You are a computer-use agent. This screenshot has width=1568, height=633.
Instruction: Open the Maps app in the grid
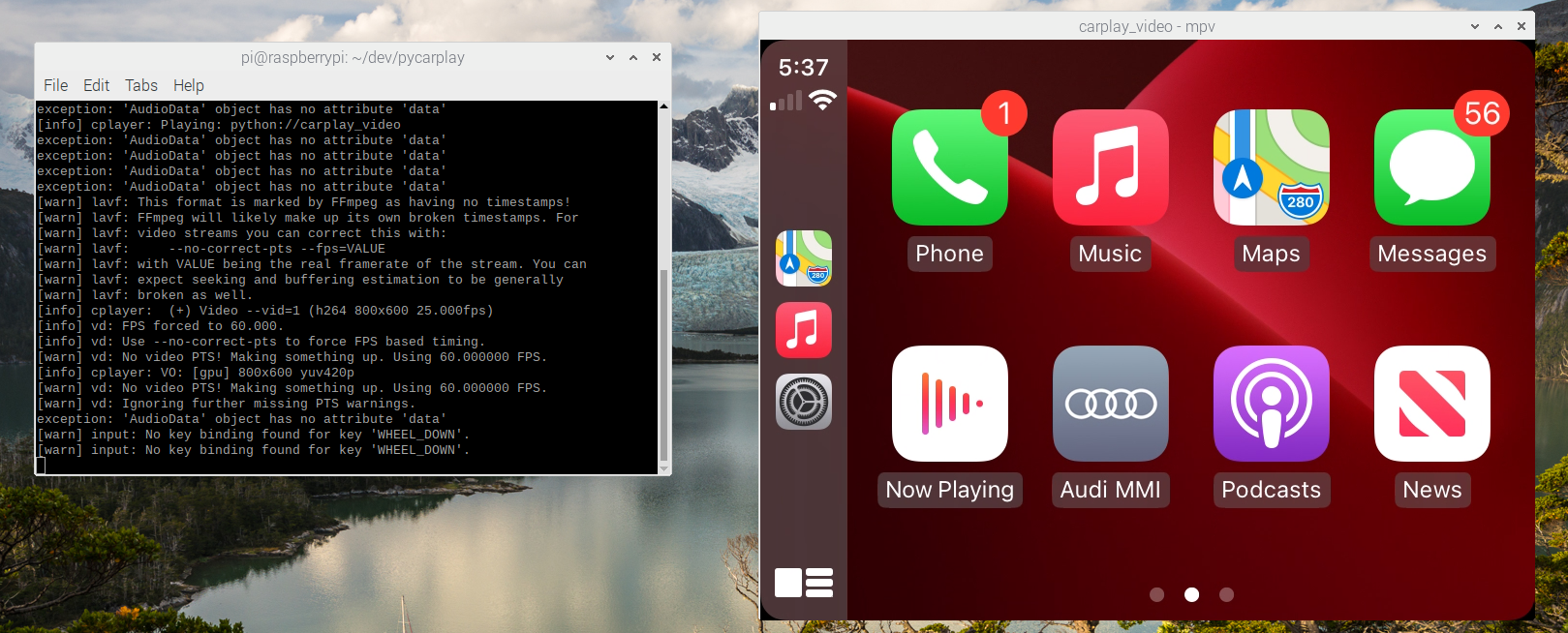coord(1271,167)
